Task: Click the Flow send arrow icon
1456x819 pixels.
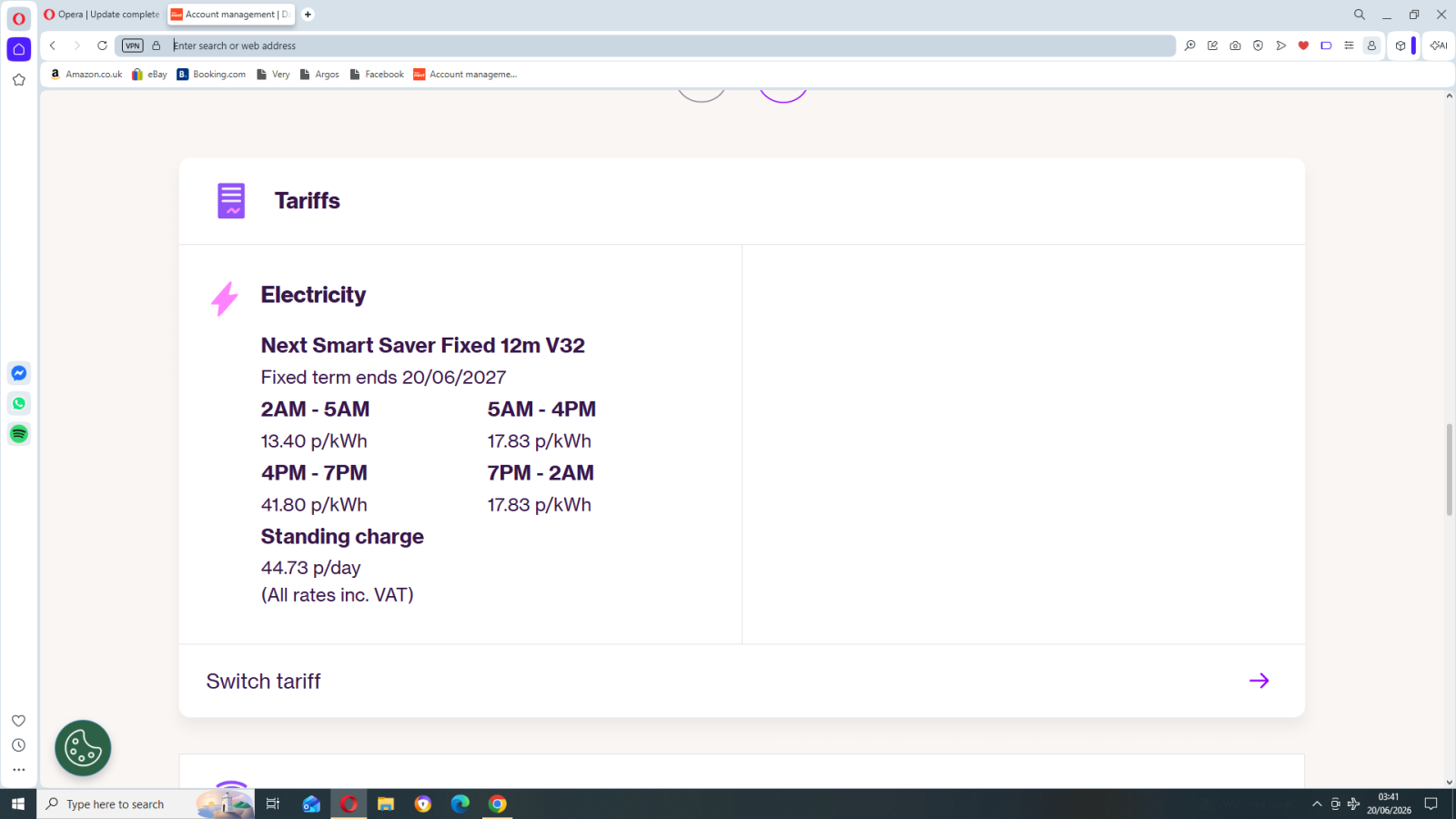Action: tap(1280, 45)
